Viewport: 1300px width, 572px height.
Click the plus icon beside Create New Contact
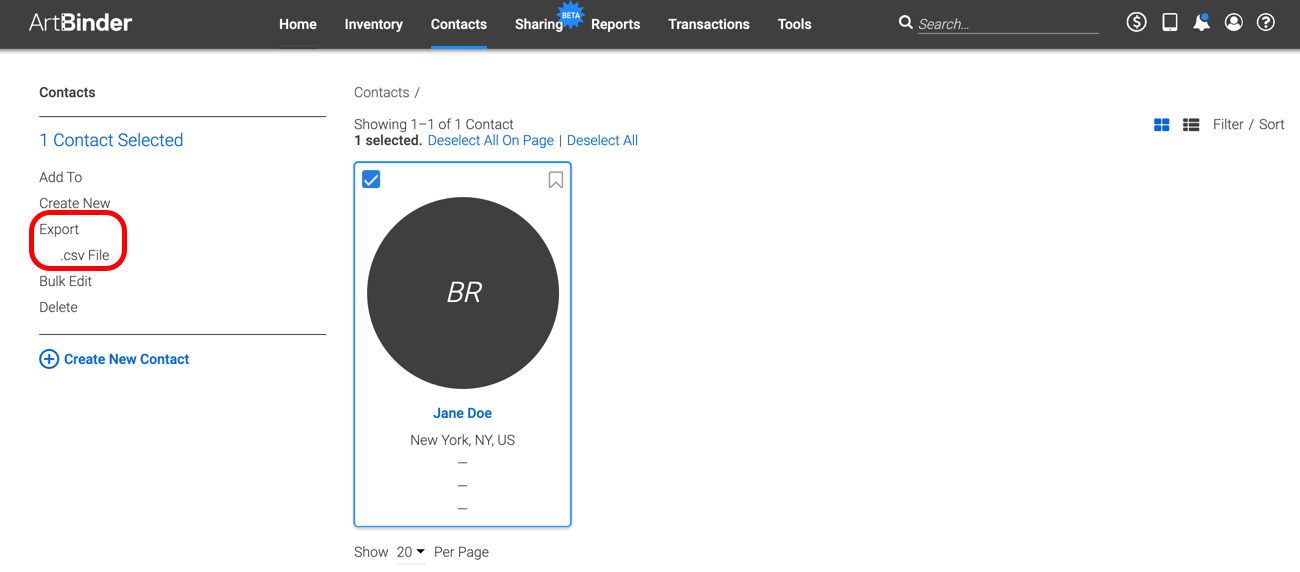click(x=49, y=359)
